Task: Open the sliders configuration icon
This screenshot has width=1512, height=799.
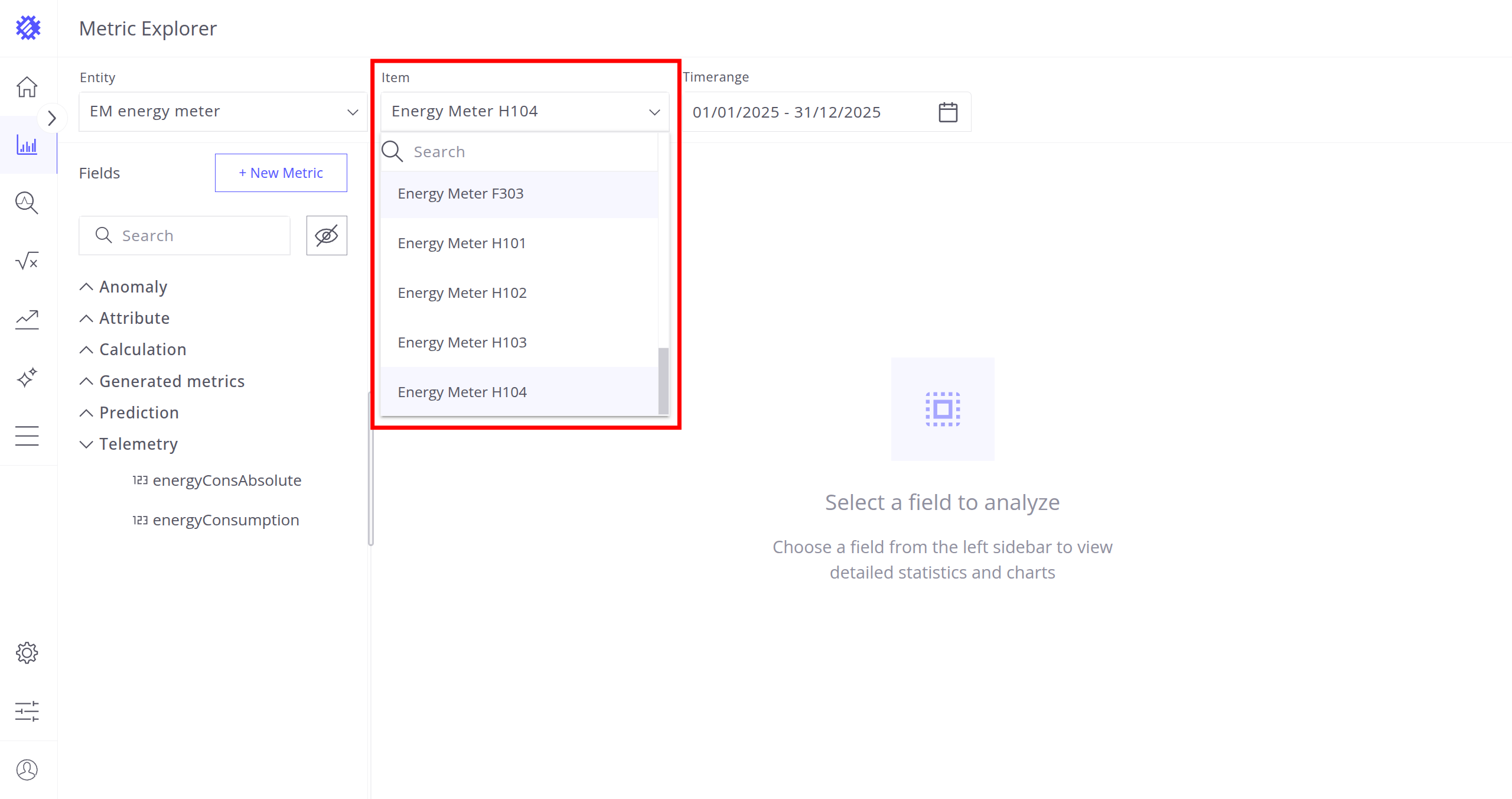Action: pos(27,711)
